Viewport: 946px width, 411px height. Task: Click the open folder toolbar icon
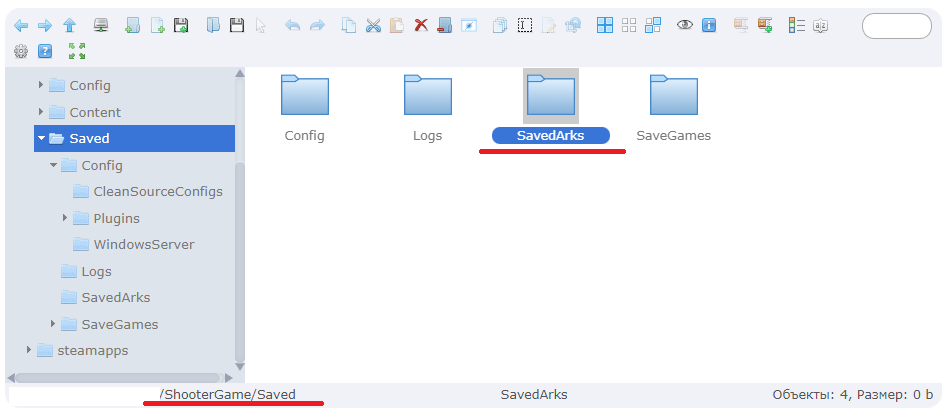(x=213, y=25)
